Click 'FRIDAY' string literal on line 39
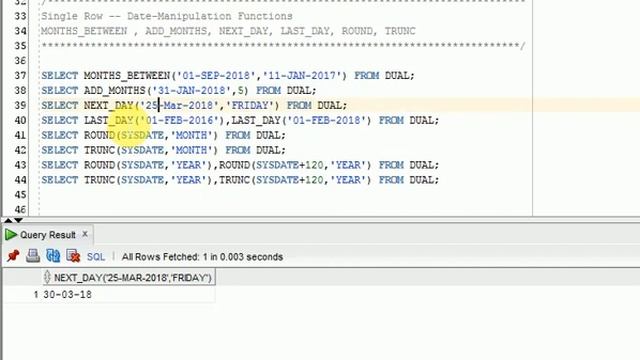The width and height of the screenshot is (640, 360). coord(250,105)
